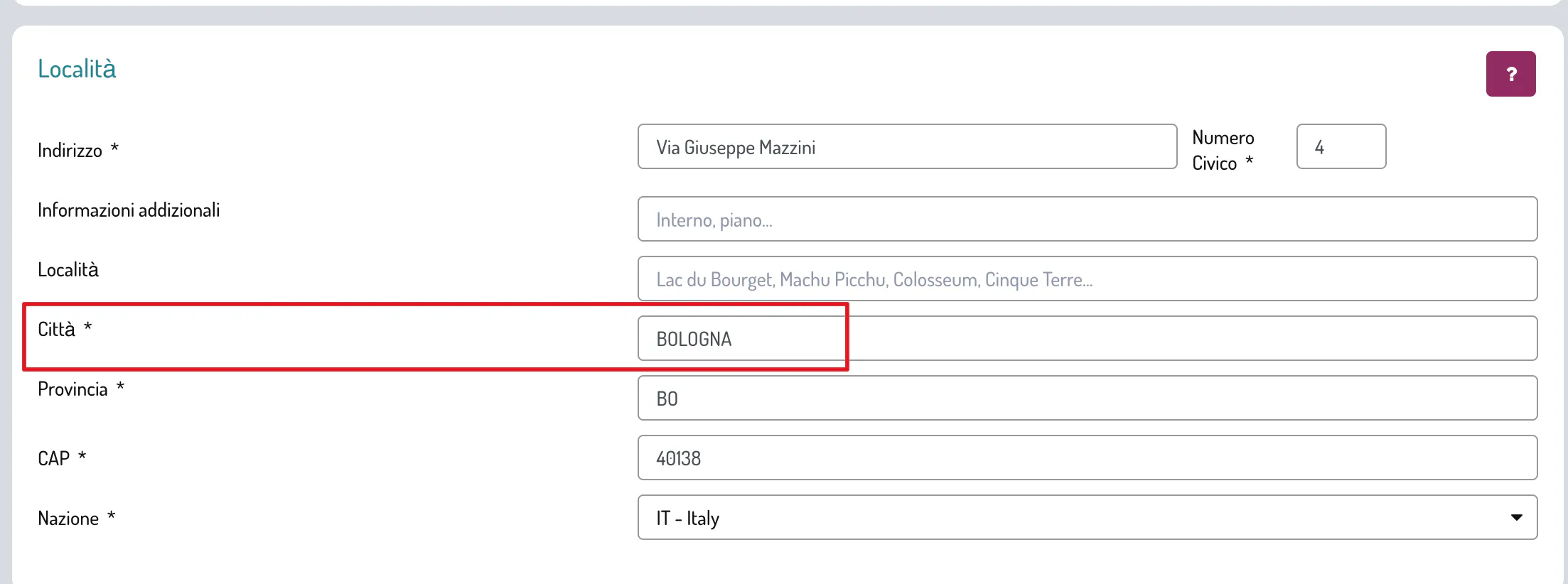
Task: Click the Indirizzo field label
Action: point(70,151)
